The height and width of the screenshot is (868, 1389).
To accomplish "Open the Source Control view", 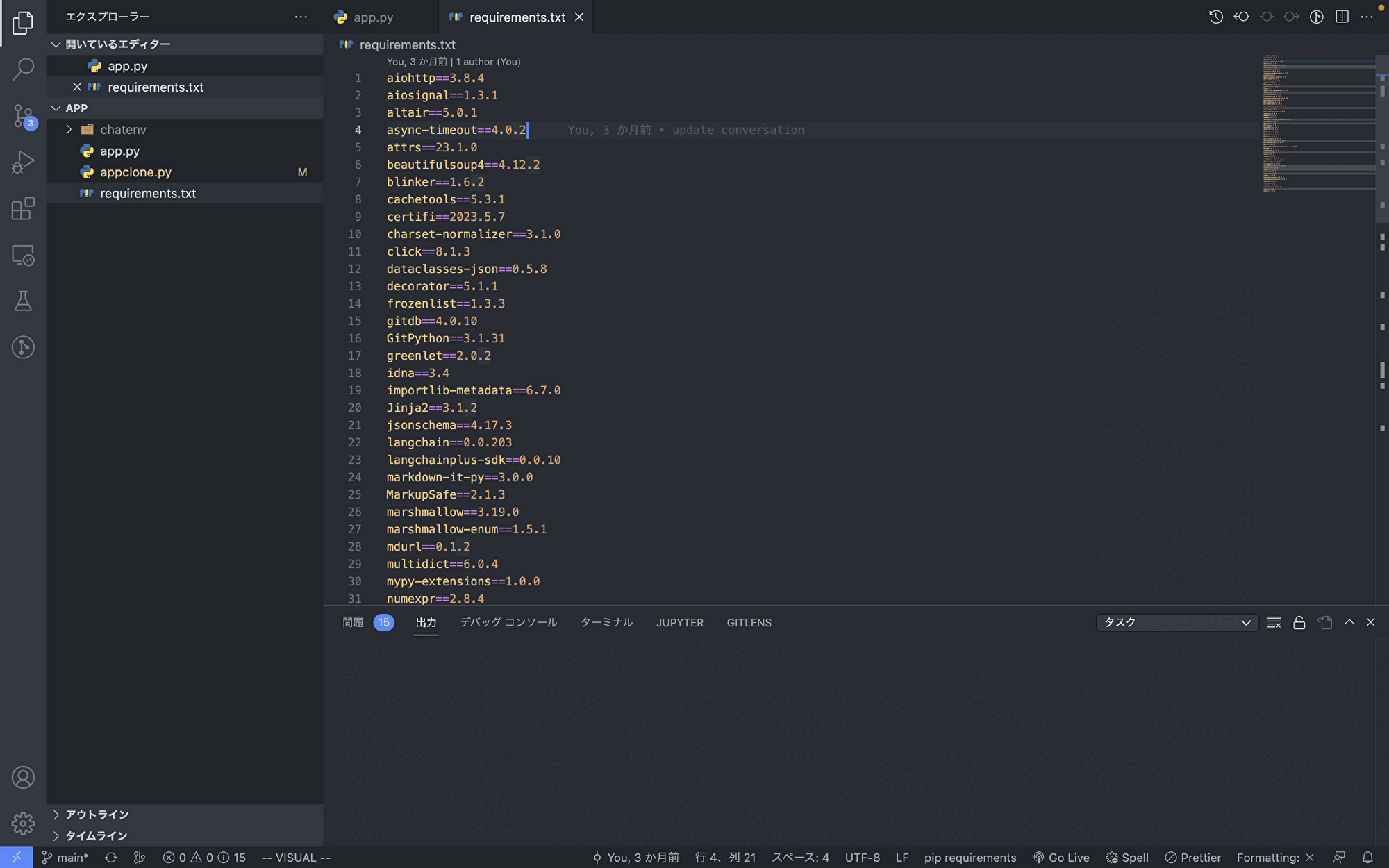I will [23, 116].
